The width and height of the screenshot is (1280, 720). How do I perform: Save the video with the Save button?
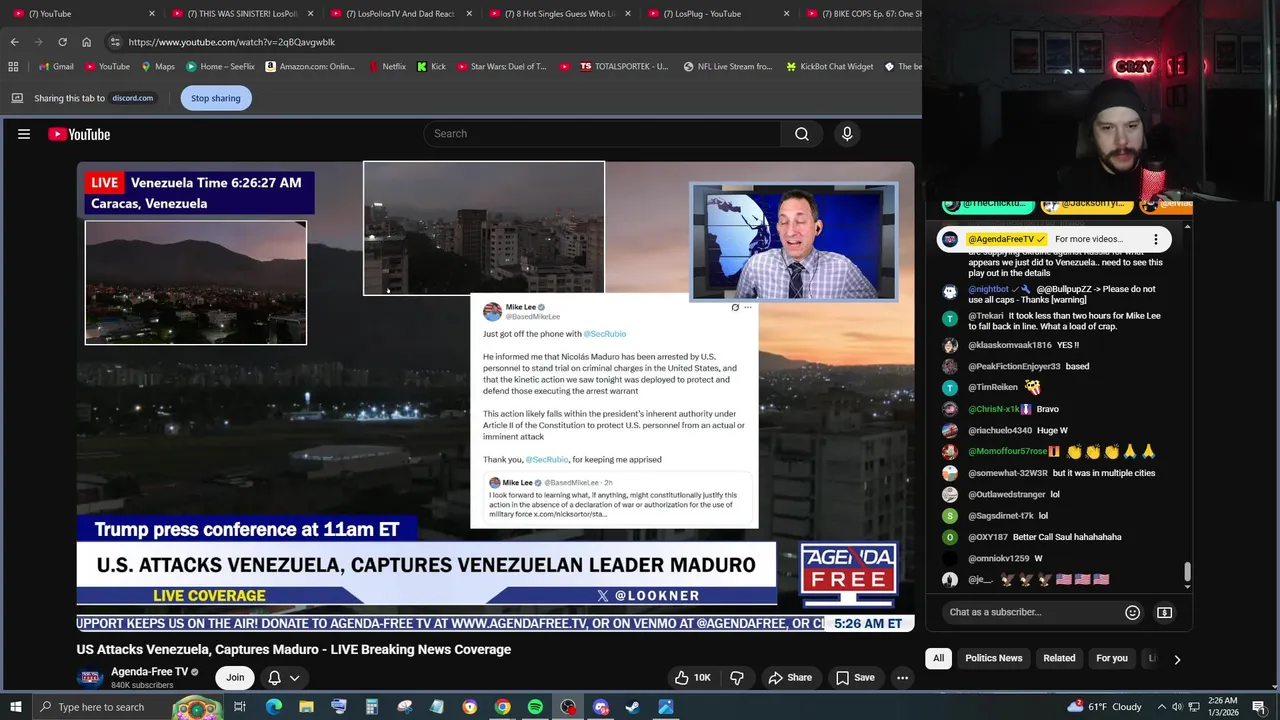[856, 678]
